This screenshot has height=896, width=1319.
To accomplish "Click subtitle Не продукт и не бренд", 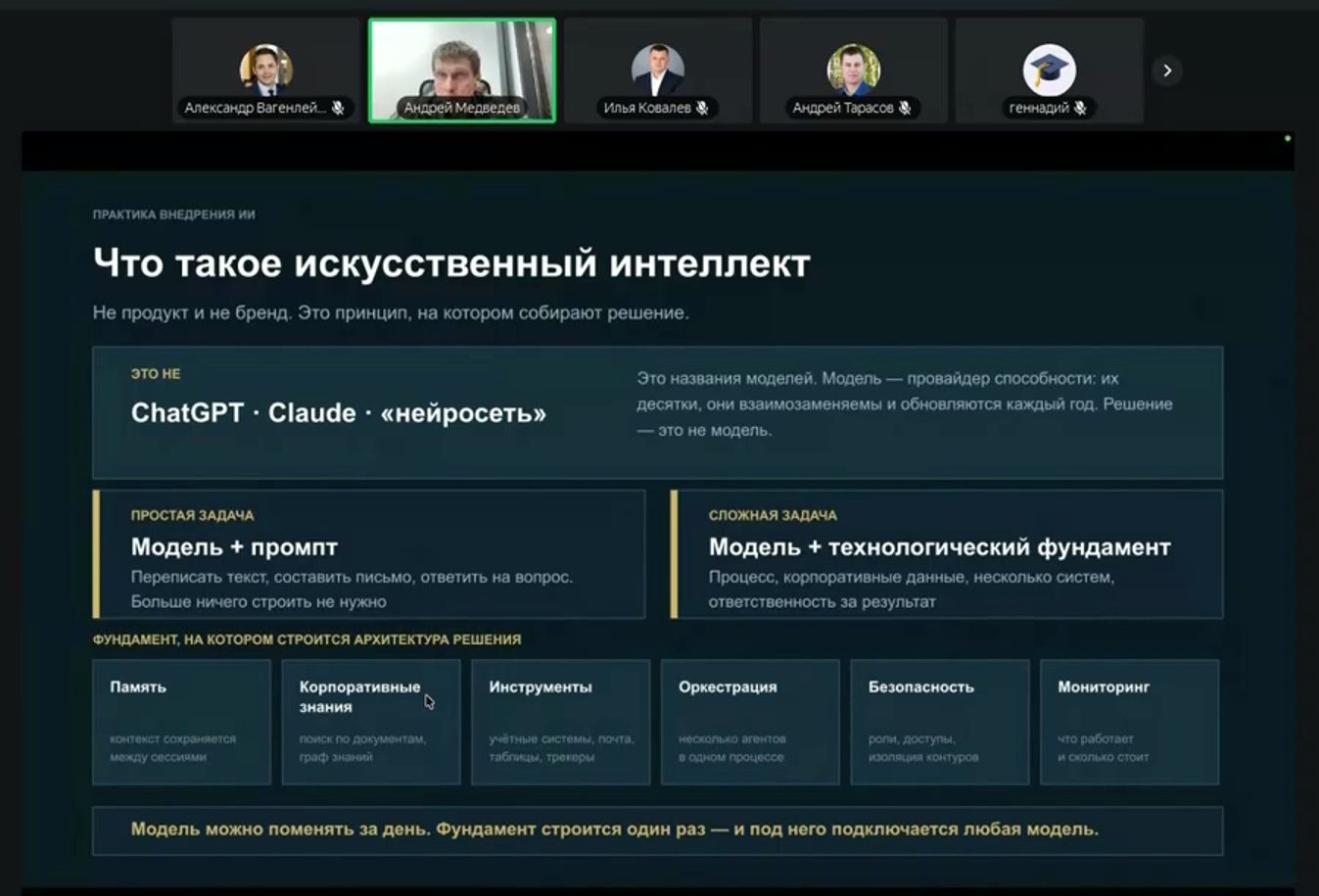I will click(x=391, y=313).
